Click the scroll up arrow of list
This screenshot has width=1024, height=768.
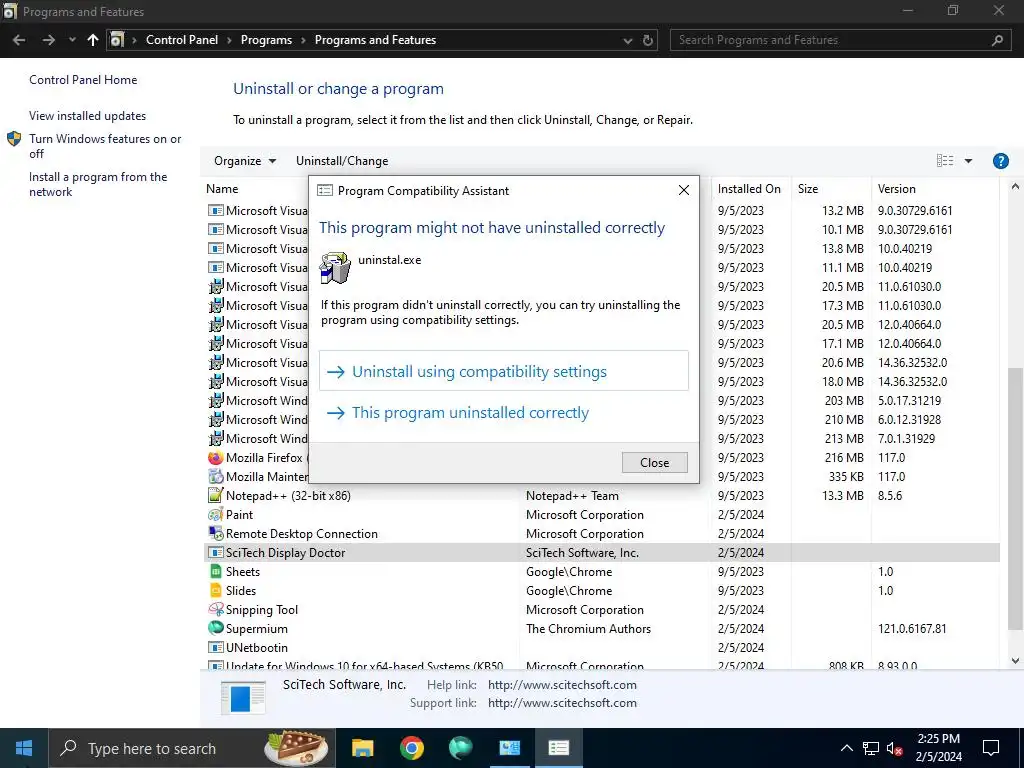click(1015, 187)
